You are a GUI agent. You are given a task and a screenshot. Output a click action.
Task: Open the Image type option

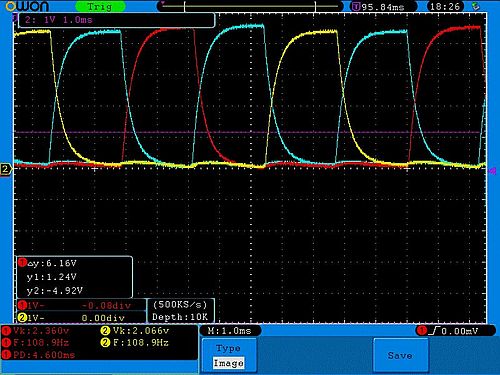(x=229, y=363)
